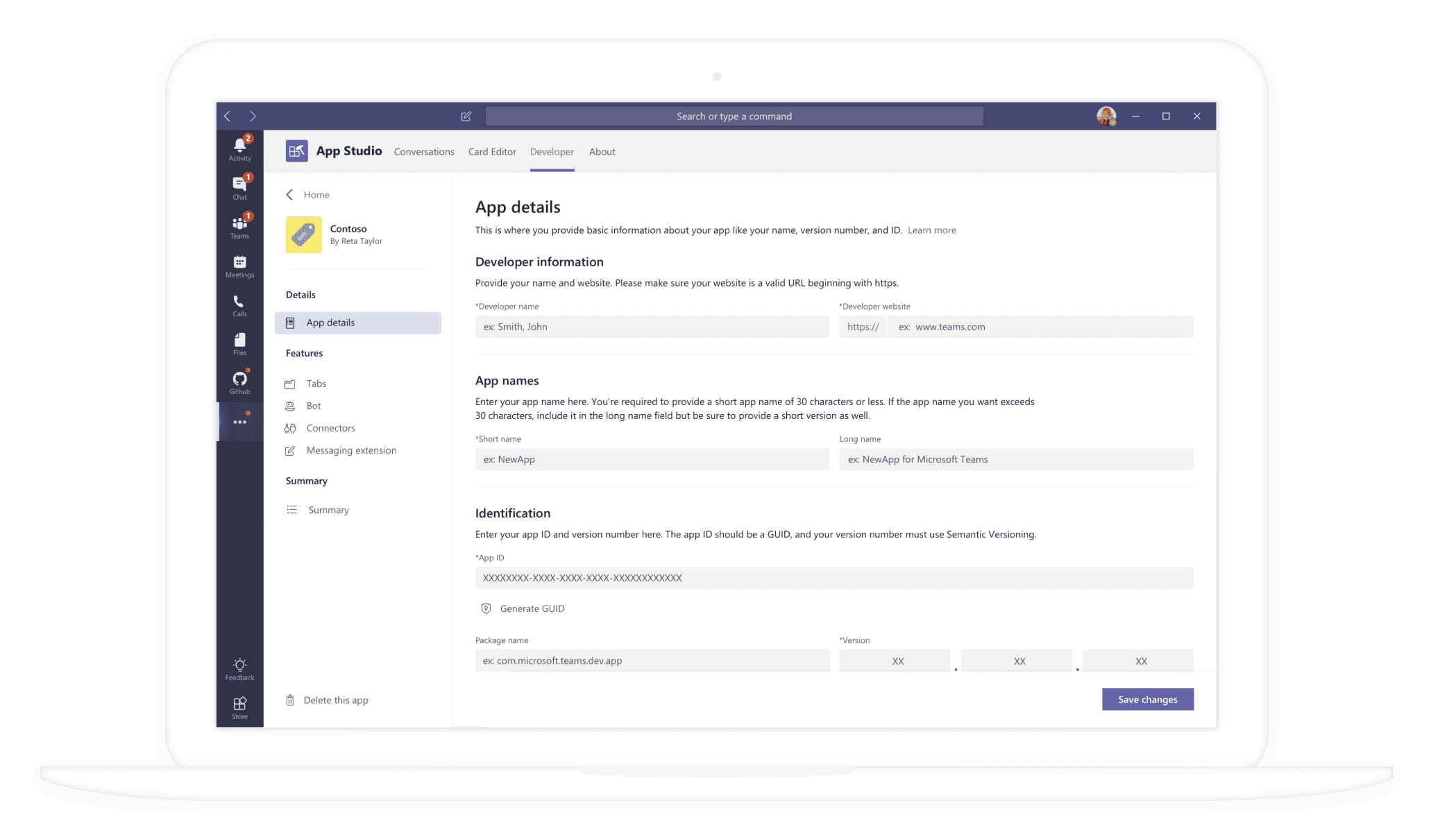
Task: Go back via the Home chevron
Action: pyautogui.click(x=289, y=195)
